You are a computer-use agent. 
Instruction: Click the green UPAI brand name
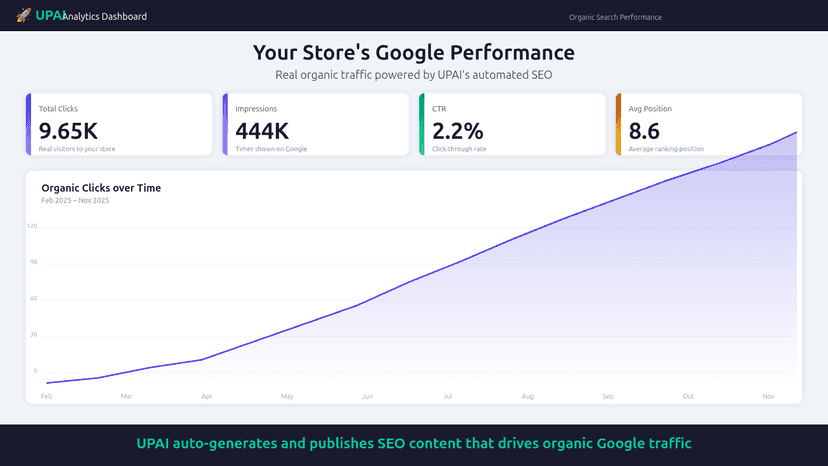pyautogui.click(x=50, y=15)
